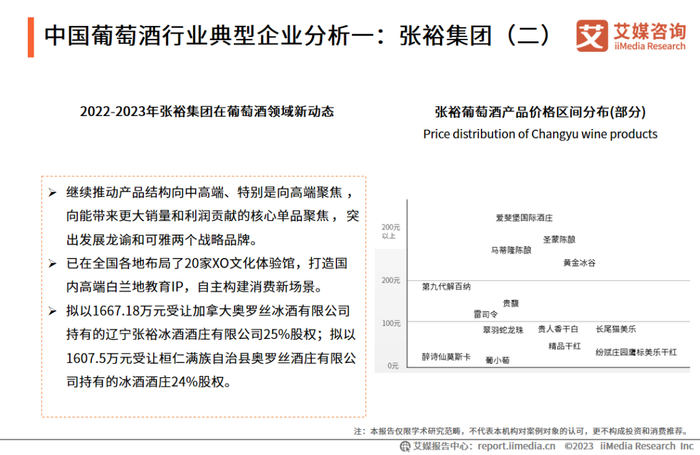
Task: Select subtitle Price distribution of Changyu wine products
Action: [540, 134]
